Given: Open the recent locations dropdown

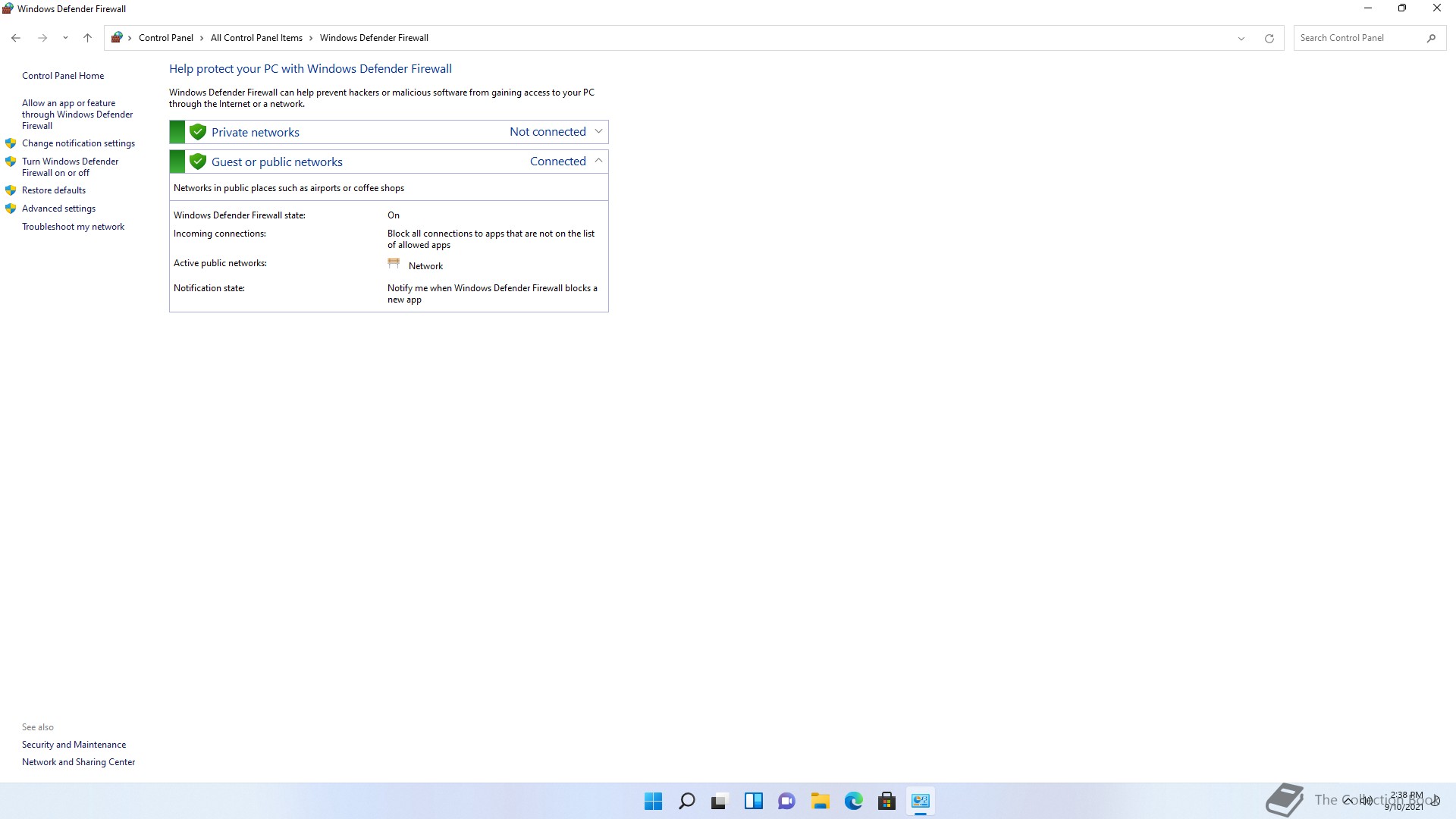Looking at the screenshot, I should click(x=65, y=38).
